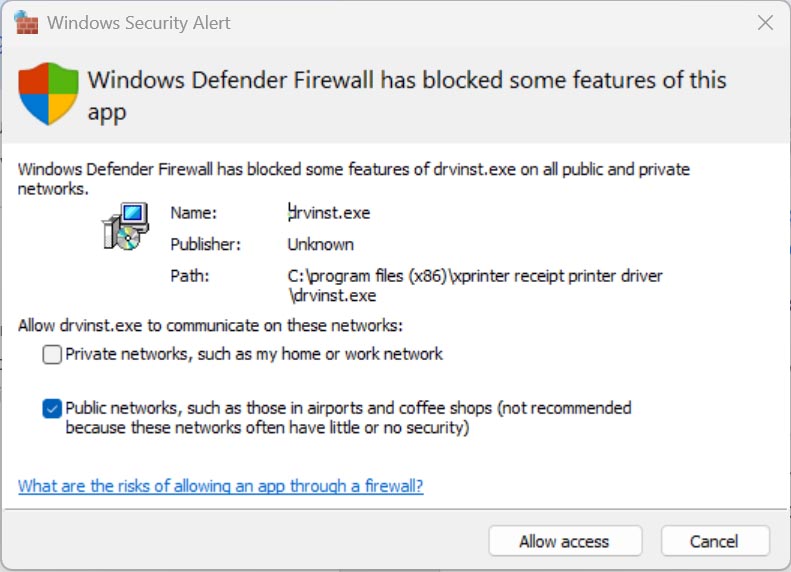Click the Publisher value Unknown
The image size is (791, 572).
point(320,244)
